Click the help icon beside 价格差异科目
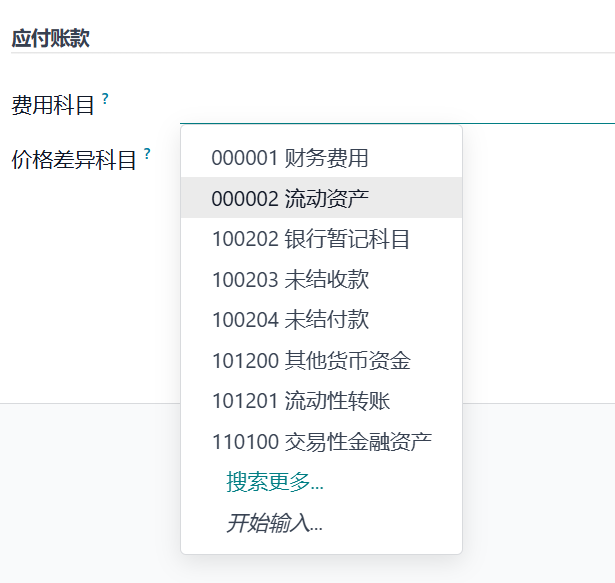The height and width of the screenshot is (583, 615). (x=147, y=154)
